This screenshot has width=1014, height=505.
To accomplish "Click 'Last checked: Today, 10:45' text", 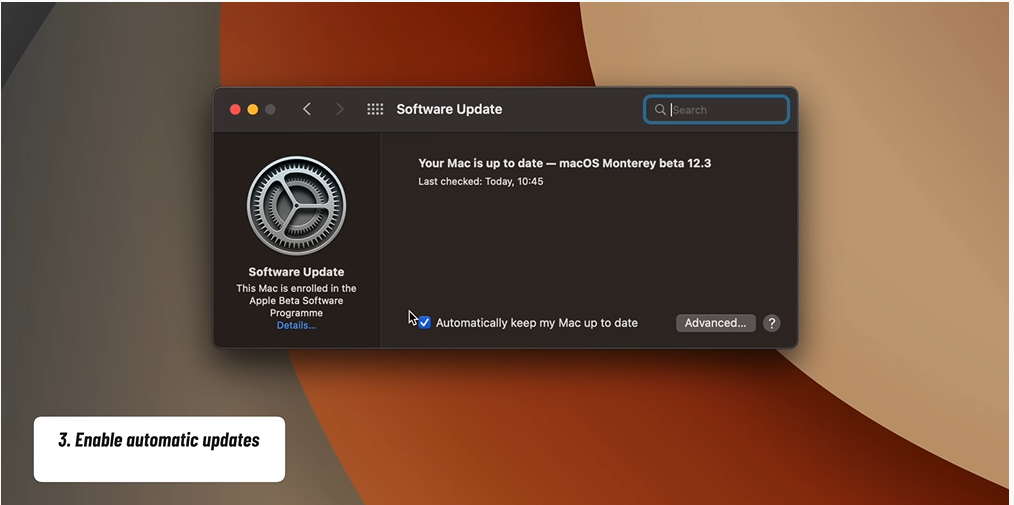I will (x=480, y=182).
